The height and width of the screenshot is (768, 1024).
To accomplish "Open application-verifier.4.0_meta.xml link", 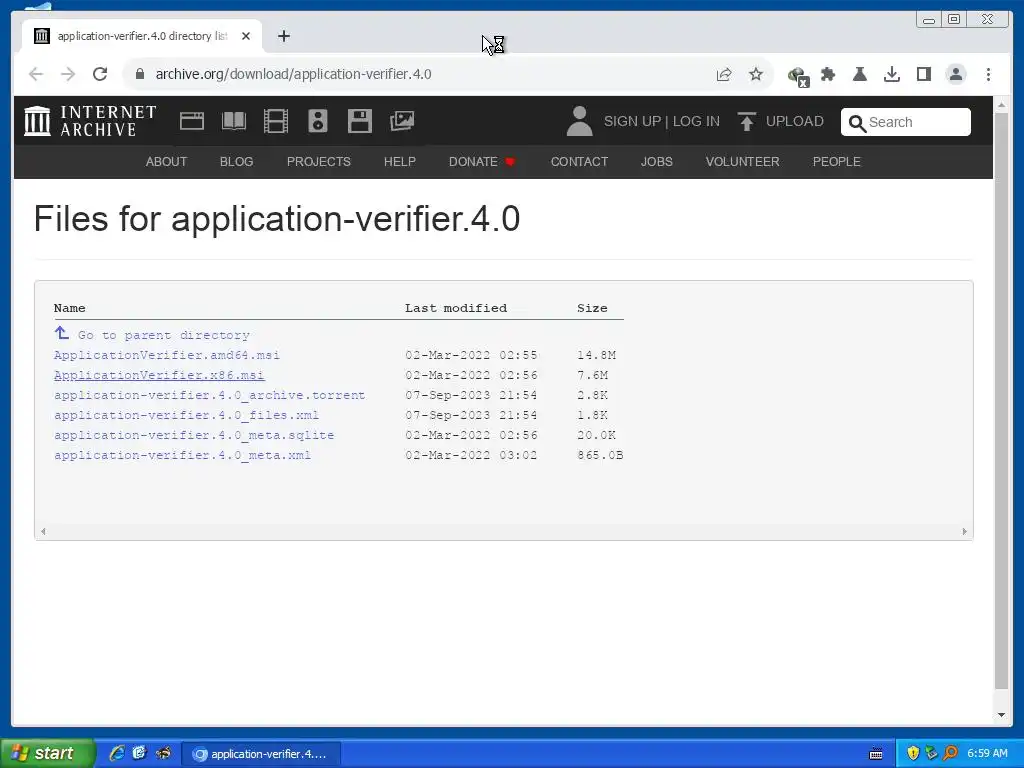I will [182, 455].
